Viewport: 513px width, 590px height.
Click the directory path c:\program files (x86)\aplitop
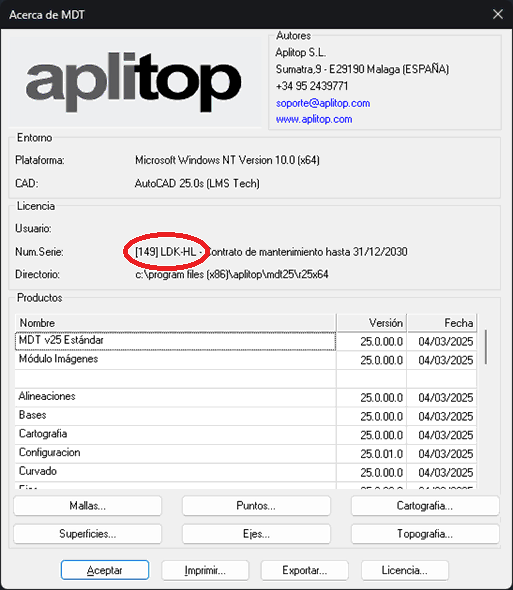232,274
